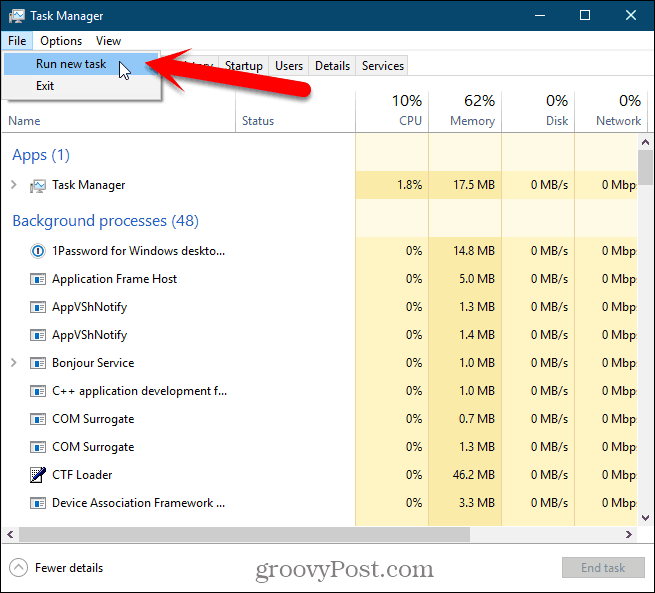Screen dimensions: 655x593
Task: Select the Background processes (48) heading
Action: click(105, 220)
